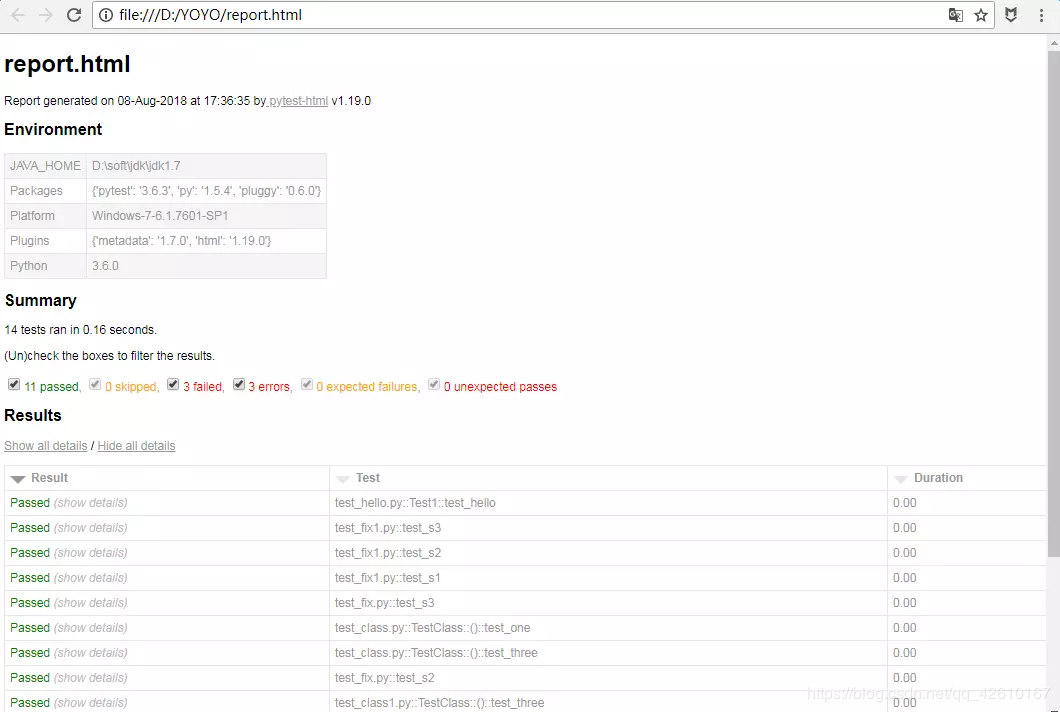Reload the report page

74,15
